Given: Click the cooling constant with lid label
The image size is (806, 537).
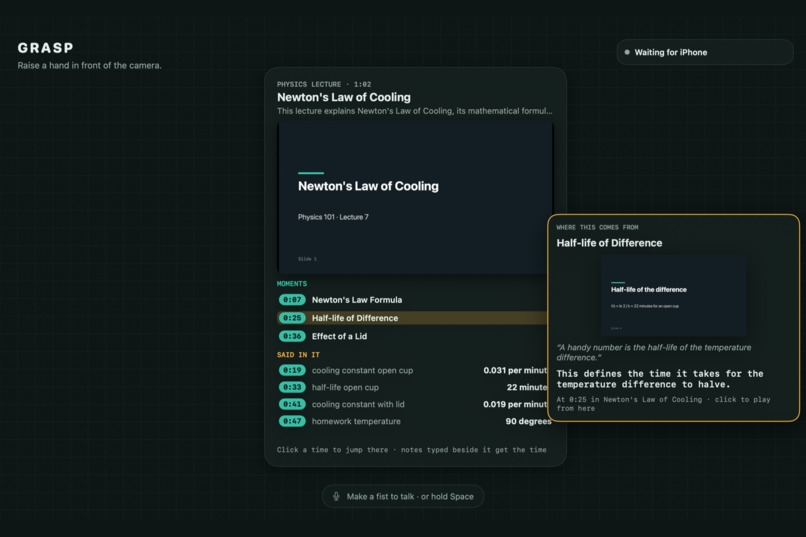Looking at the screenshot, I should (x=358, y=404).
